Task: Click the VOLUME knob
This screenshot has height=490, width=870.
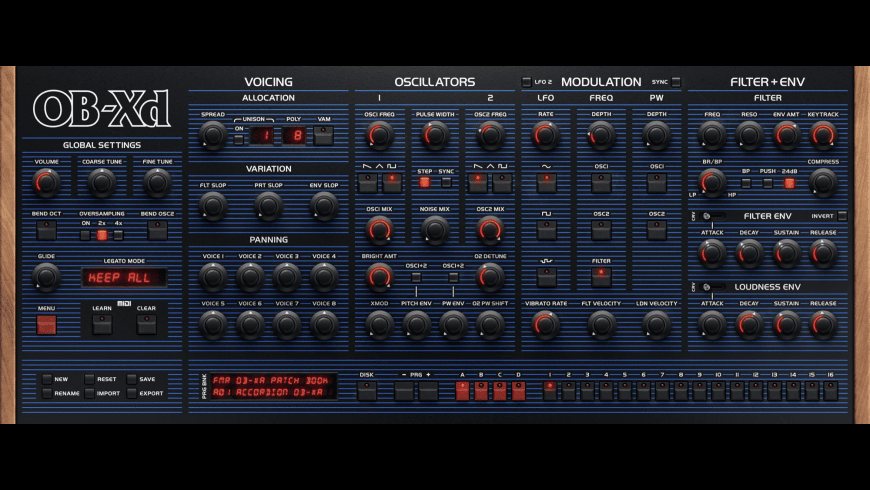Action: click(47, 183)
